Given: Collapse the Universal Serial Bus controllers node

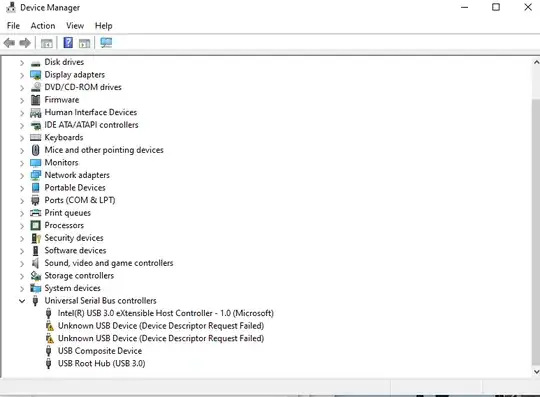Looking at the screenshot, I should pyautogui.click(x=22, y=301).
